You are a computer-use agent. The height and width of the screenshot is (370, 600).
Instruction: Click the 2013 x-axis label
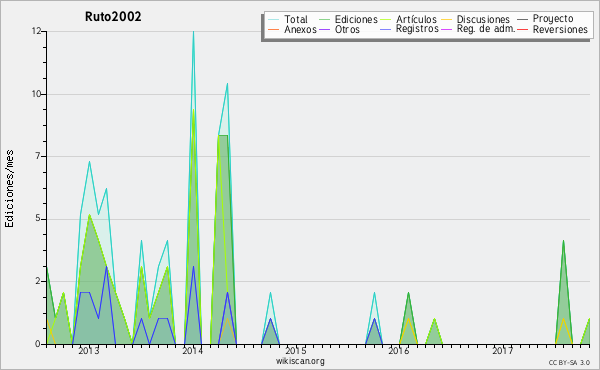tap(88, 350)
